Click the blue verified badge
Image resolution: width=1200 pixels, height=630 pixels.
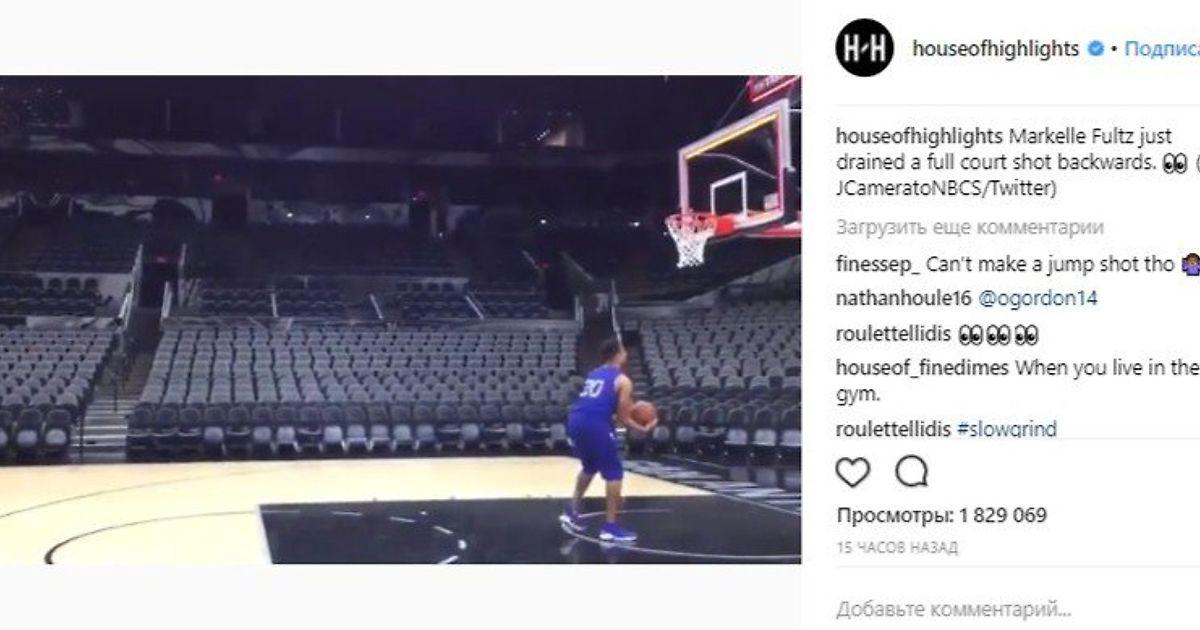1096,49
